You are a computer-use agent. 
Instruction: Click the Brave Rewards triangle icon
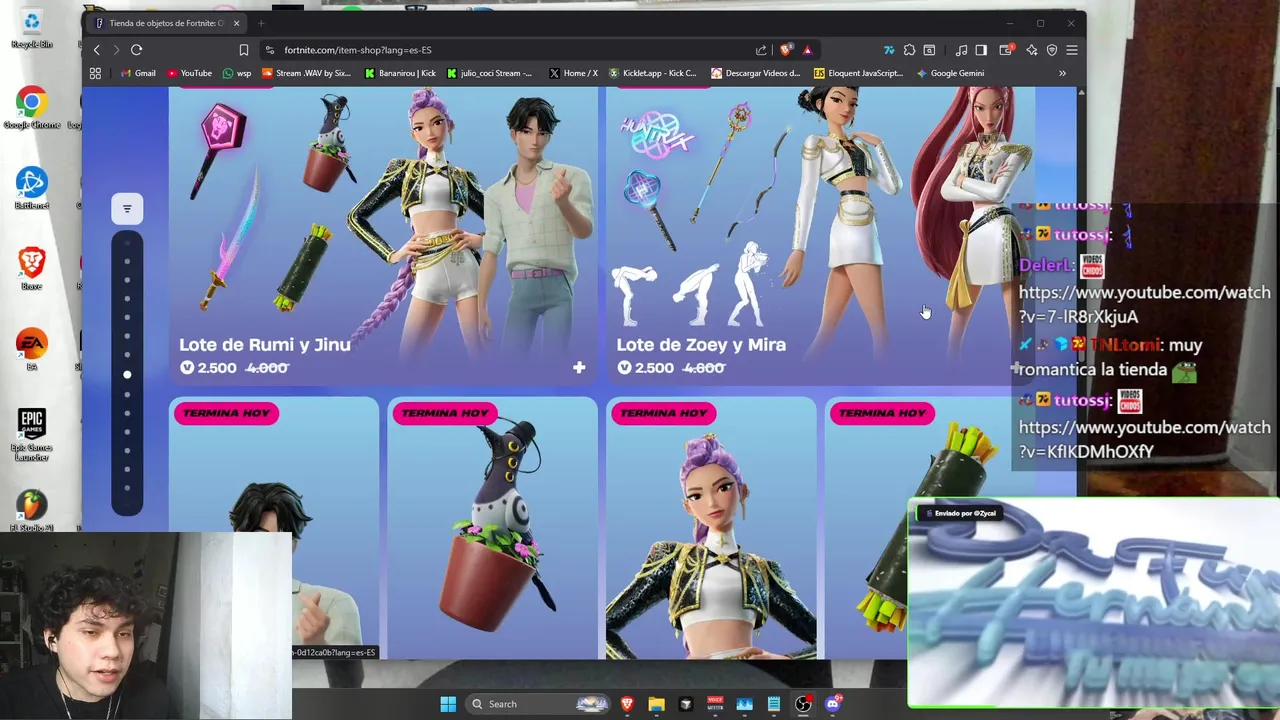[x=807, y=50]
